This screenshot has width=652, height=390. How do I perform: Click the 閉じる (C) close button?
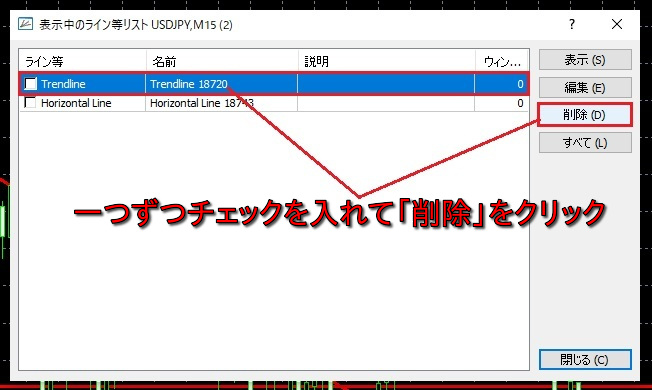point(585,359)
